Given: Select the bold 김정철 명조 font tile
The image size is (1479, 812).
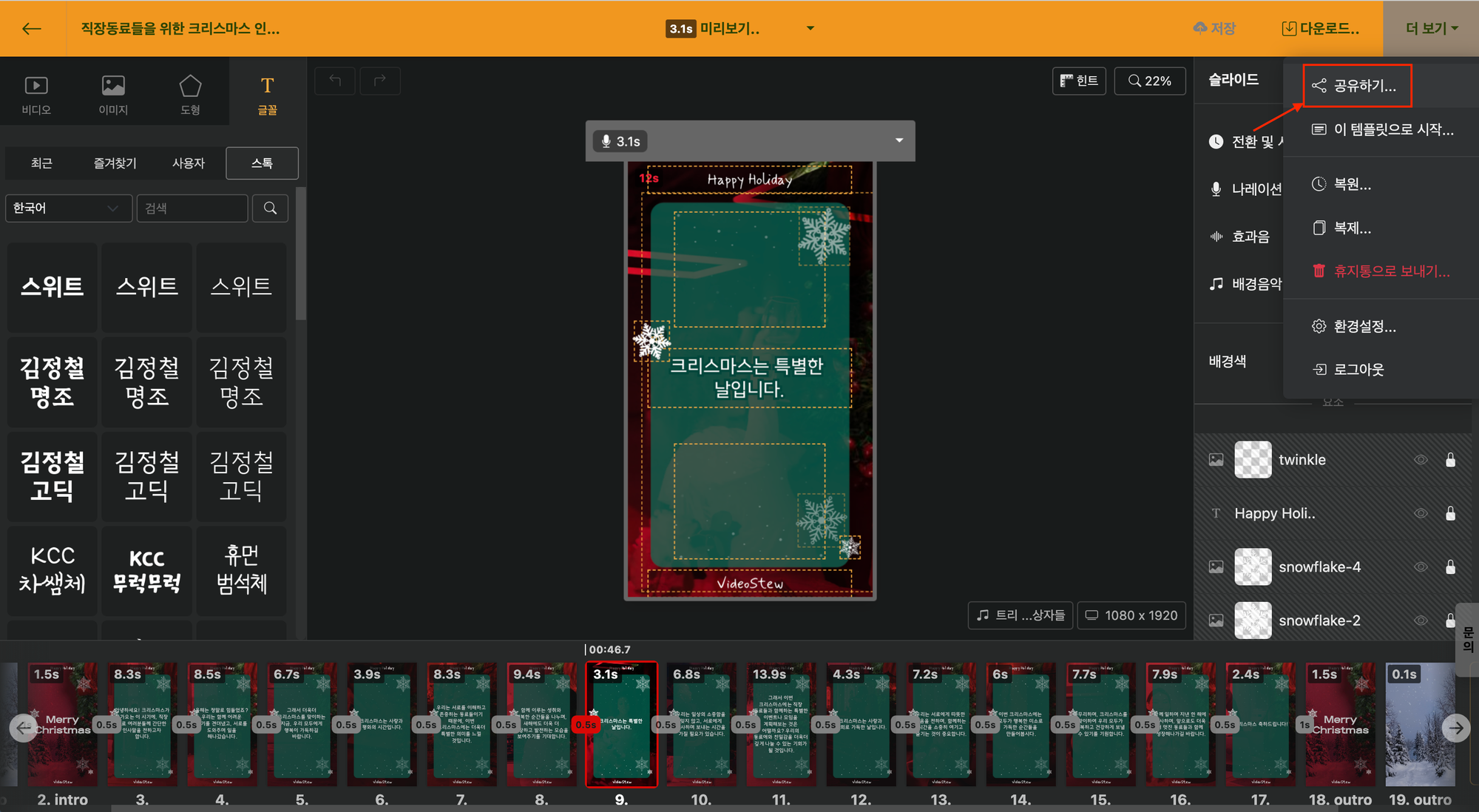Looking at the screenshot, I should tap(52, 382).
